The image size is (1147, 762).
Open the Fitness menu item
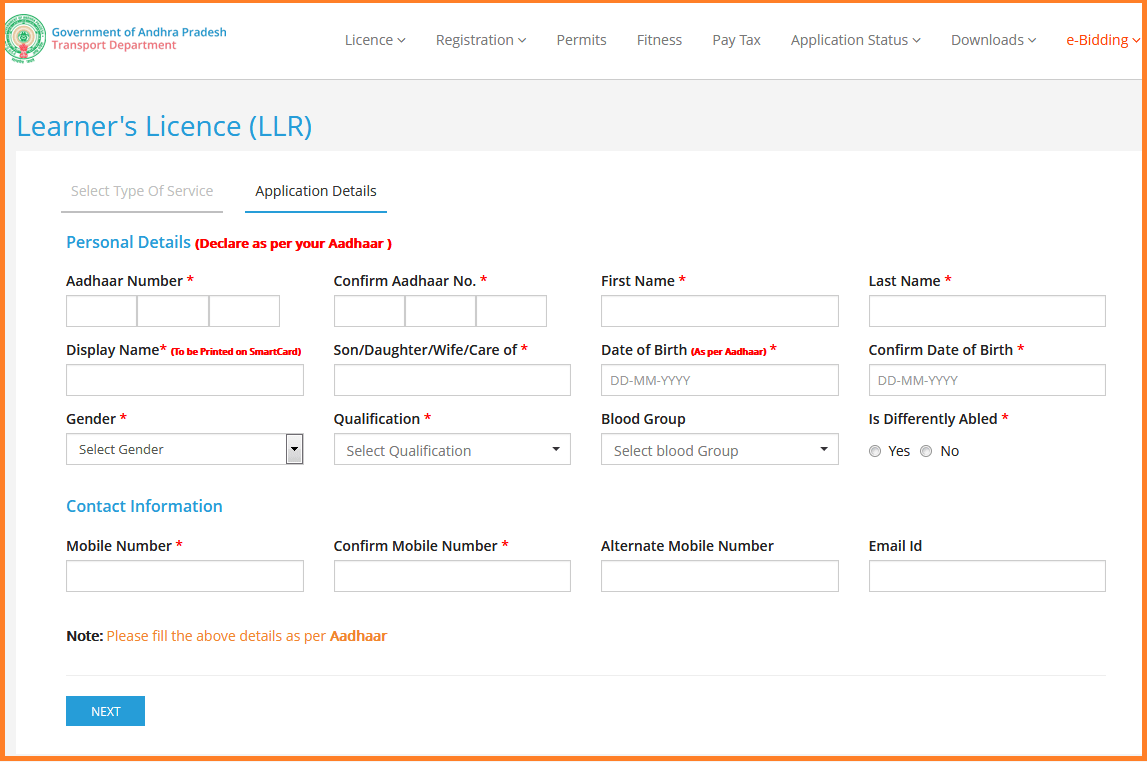659,40
